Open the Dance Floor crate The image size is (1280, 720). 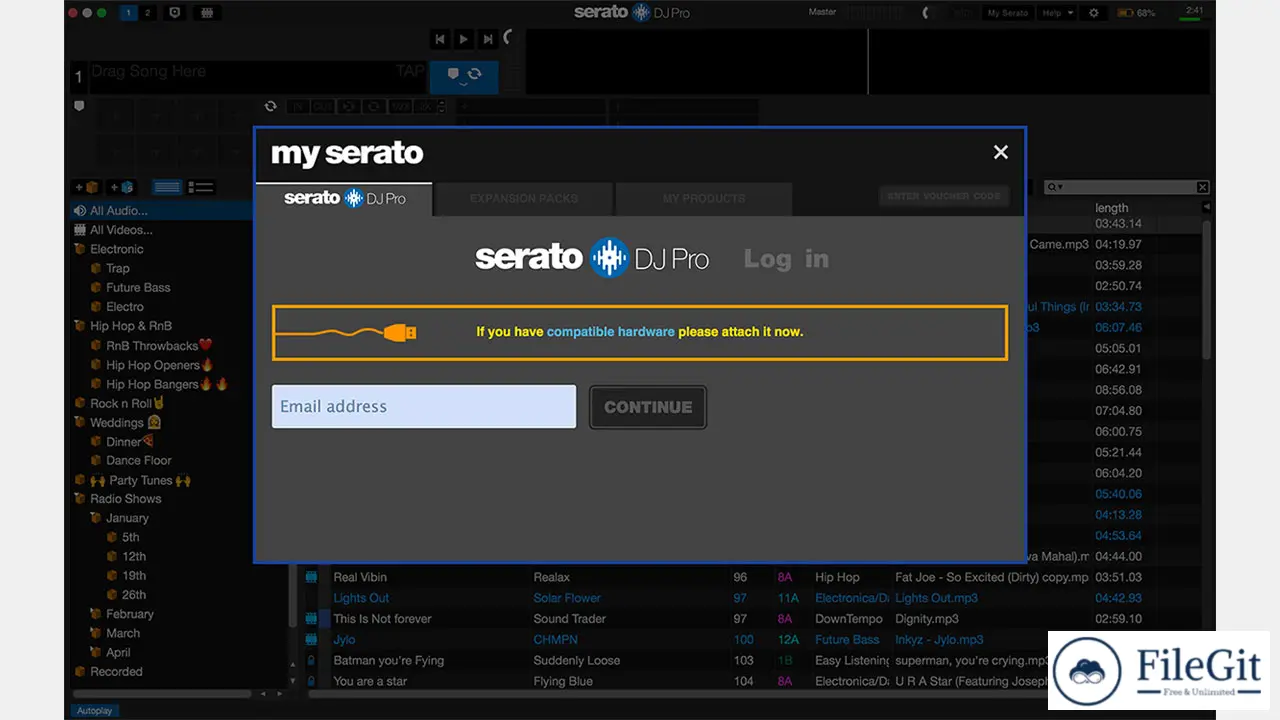(139, 460)
